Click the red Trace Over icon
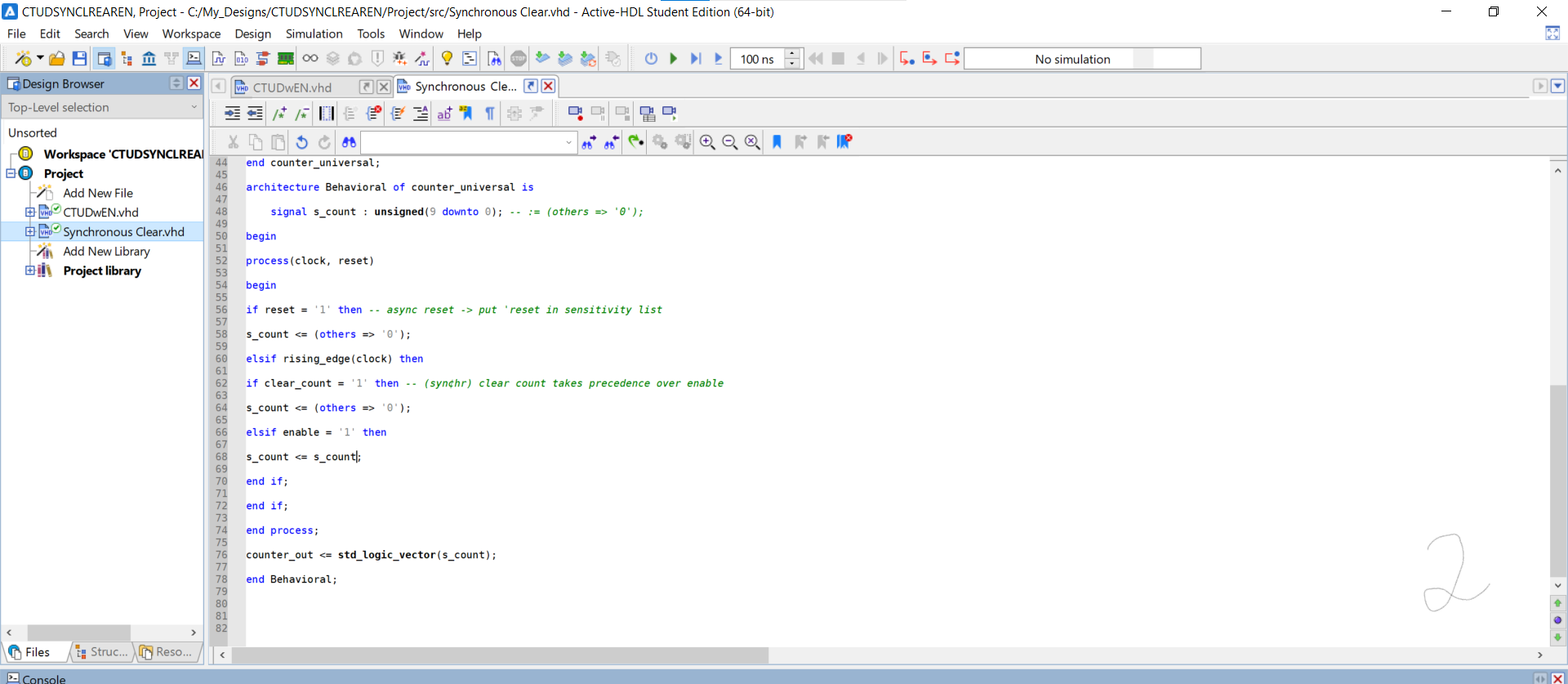Viewport: 1568px width, 684px height. (929, 59)
